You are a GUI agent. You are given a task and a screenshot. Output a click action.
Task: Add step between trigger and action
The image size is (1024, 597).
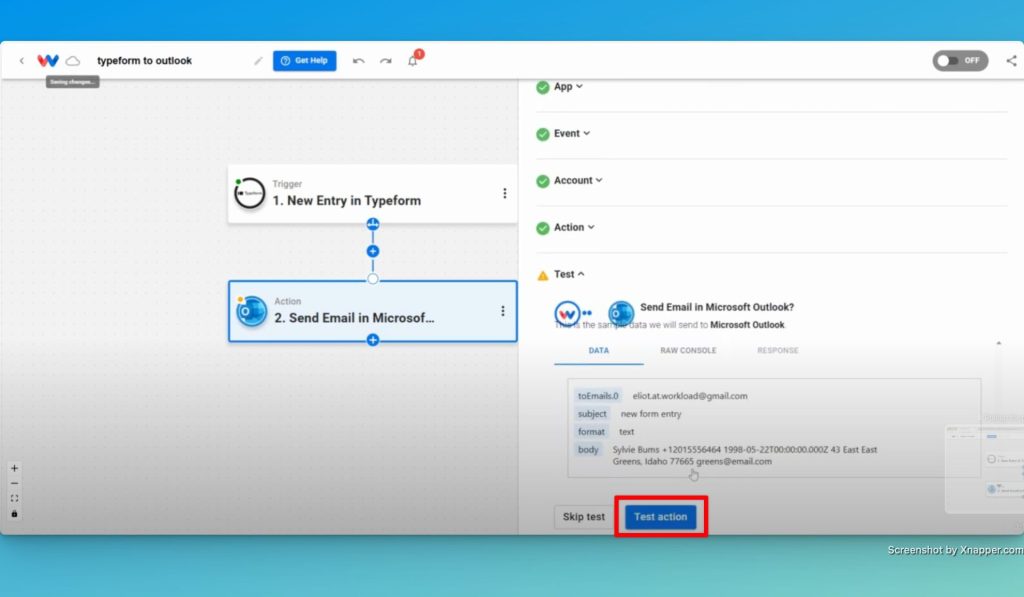(373, 251)
